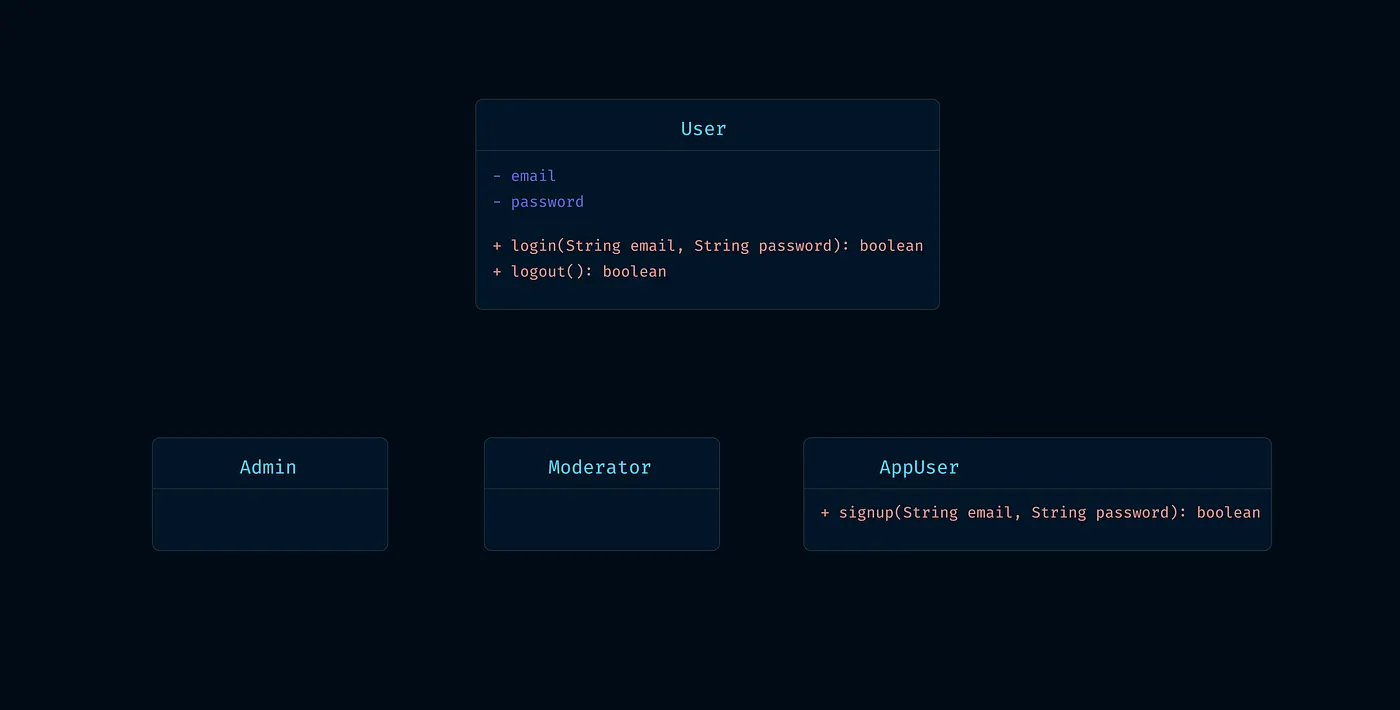The width and height of the screenshot is (1400, 710).
Task: Click the password attribute in User class
Action: tap(547, 201)
